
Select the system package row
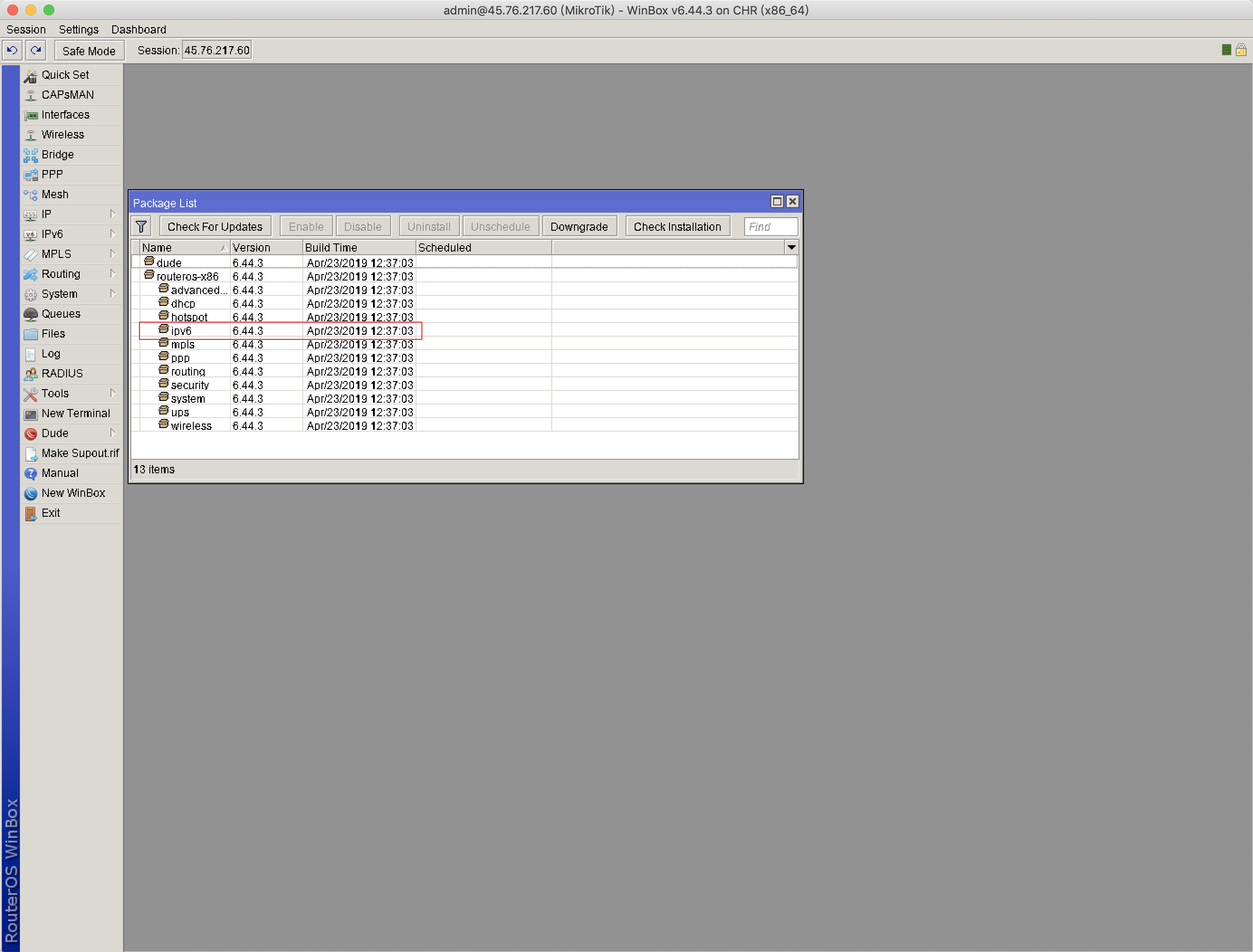464,398
